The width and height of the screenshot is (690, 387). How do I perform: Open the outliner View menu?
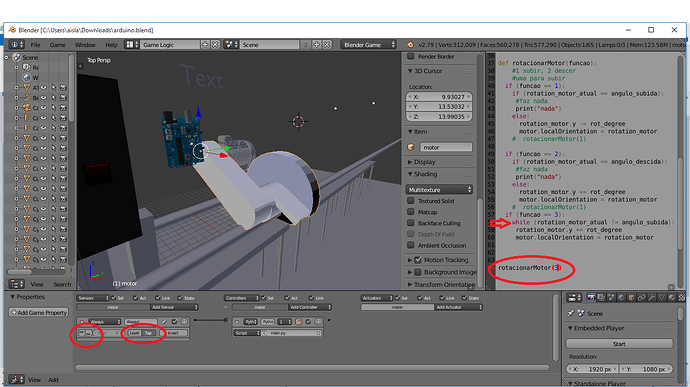point(37,284)
